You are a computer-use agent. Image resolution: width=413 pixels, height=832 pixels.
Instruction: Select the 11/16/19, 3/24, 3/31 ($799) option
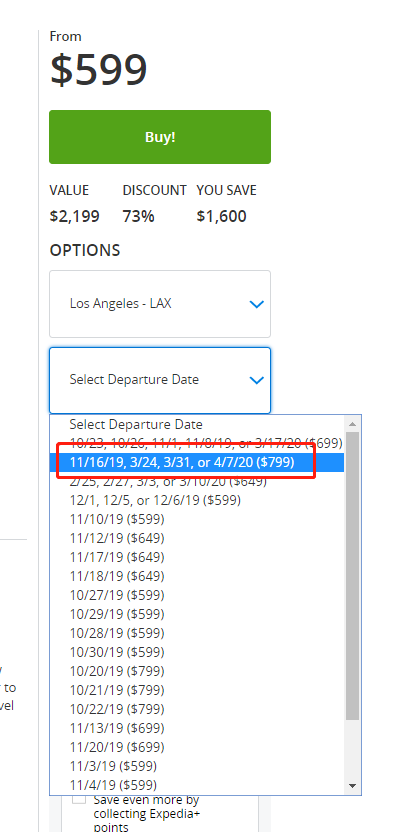click(x=197, y=462)
